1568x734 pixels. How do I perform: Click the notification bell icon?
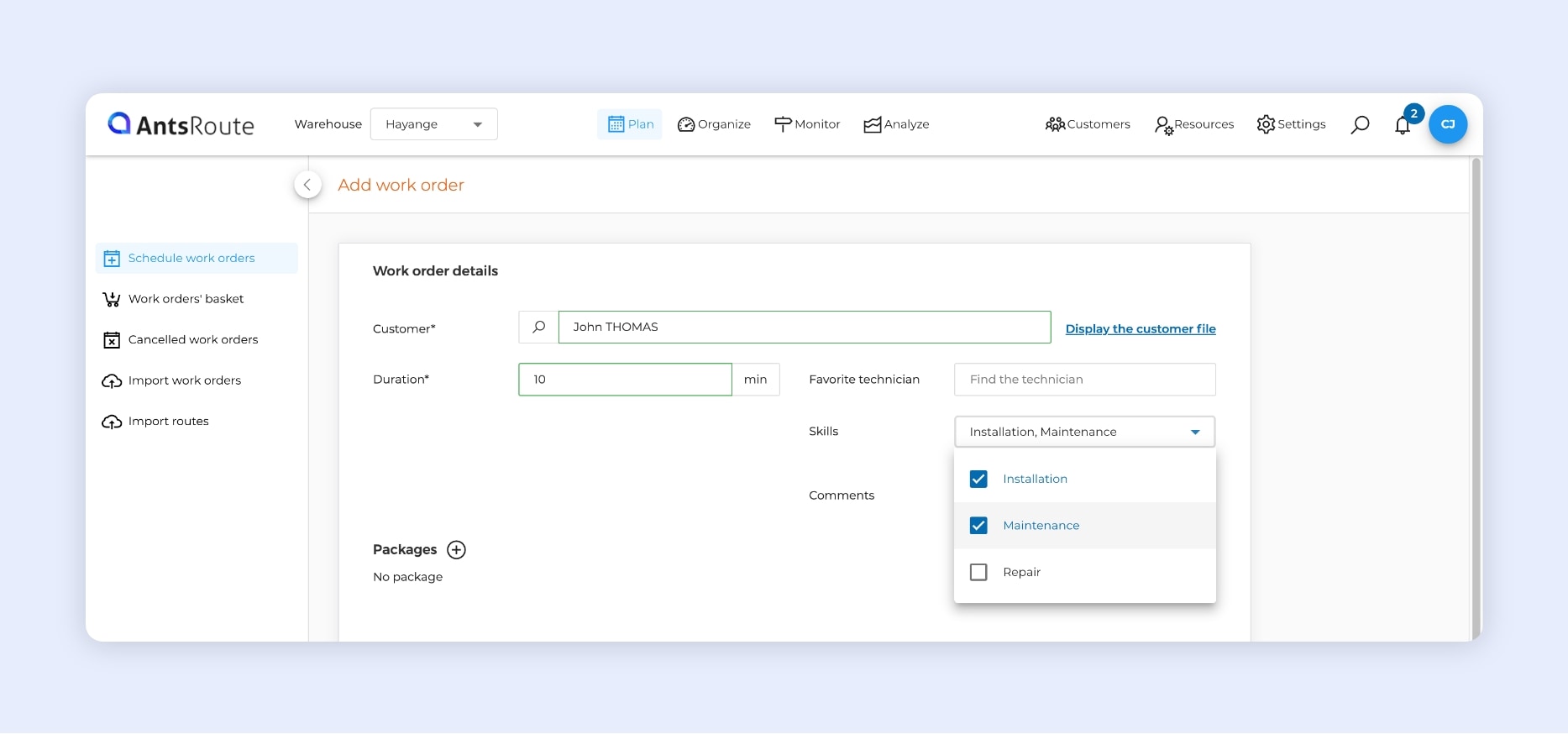pyautogui.click(x=1402, y=126)
